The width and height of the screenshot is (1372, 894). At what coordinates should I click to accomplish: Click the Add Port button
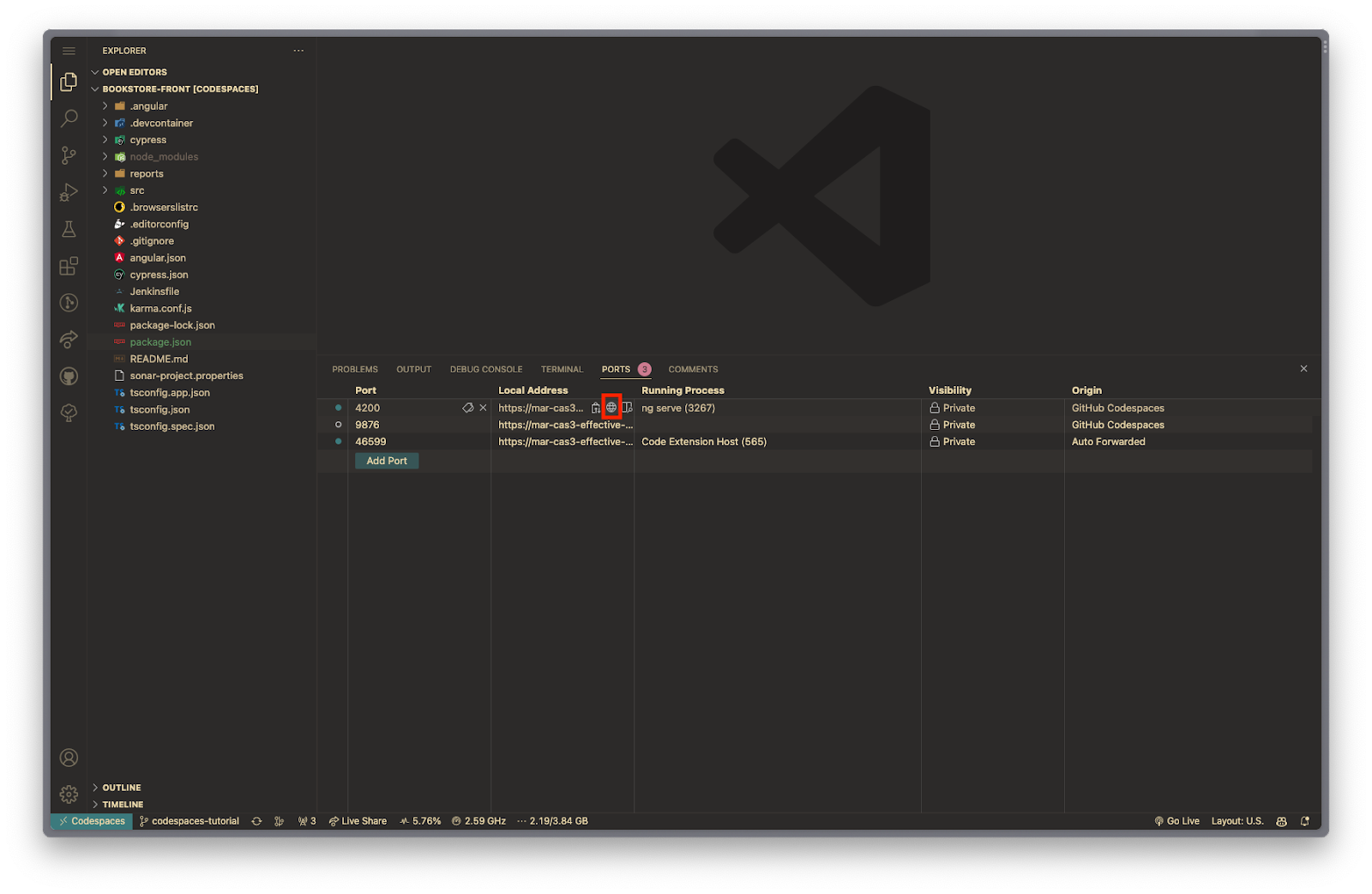tap(387, 461)
